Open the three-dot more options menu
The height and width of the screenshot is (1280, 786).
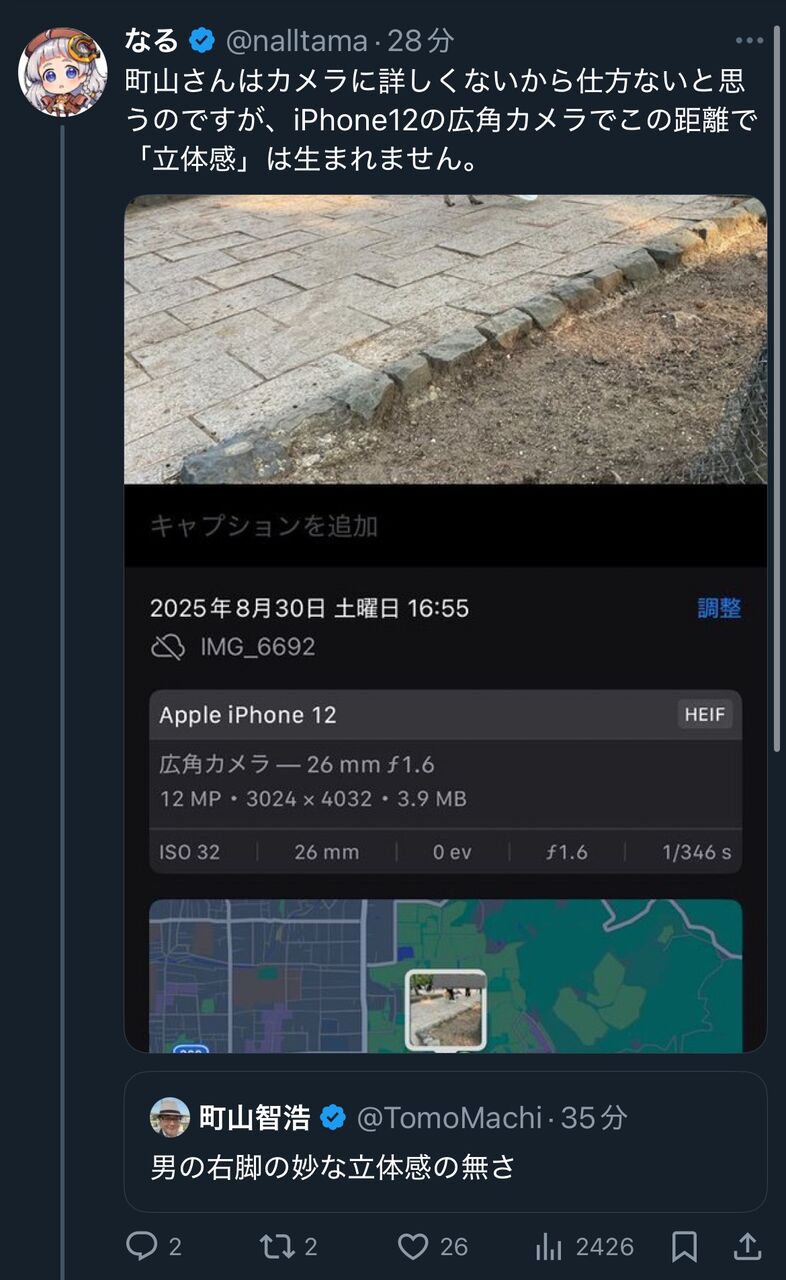click(749, 41)
